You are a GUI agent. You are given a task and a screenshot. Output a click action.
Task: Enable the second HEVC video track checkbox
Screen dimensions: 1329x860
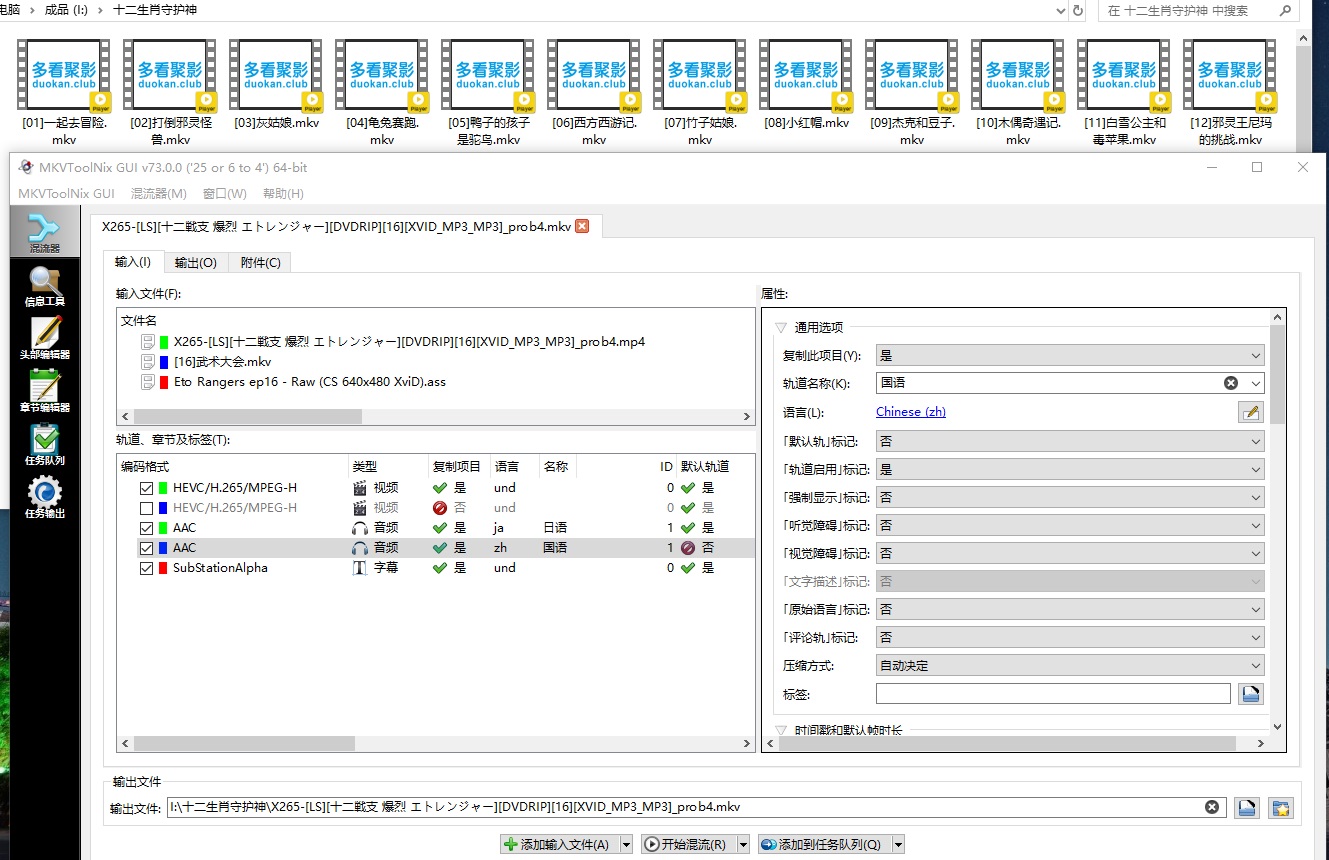click(147, 508)
